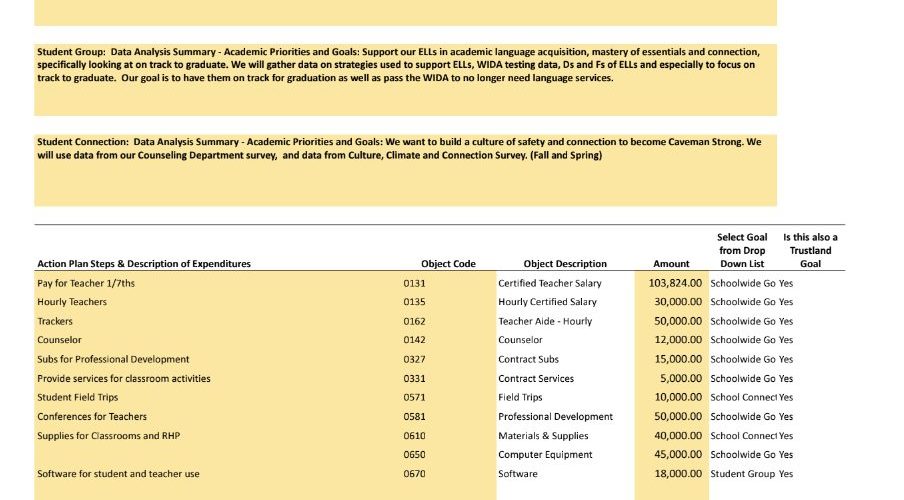904x500 pixels.
Task: Click the amount 12,000.00
Action: (x=678, y=340)
